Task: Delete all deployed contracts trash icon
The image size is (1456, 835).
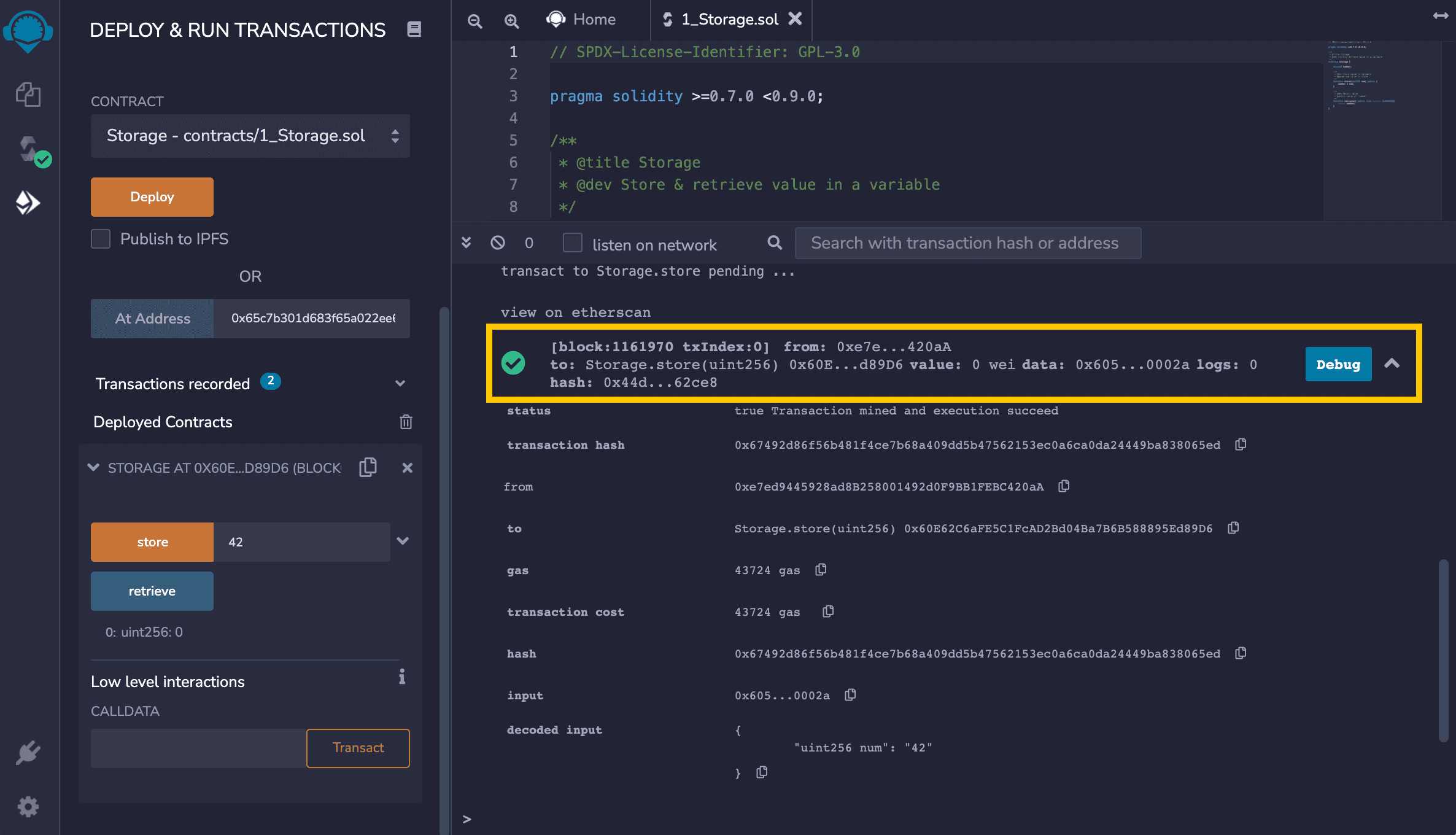Action: coord(406,422)
